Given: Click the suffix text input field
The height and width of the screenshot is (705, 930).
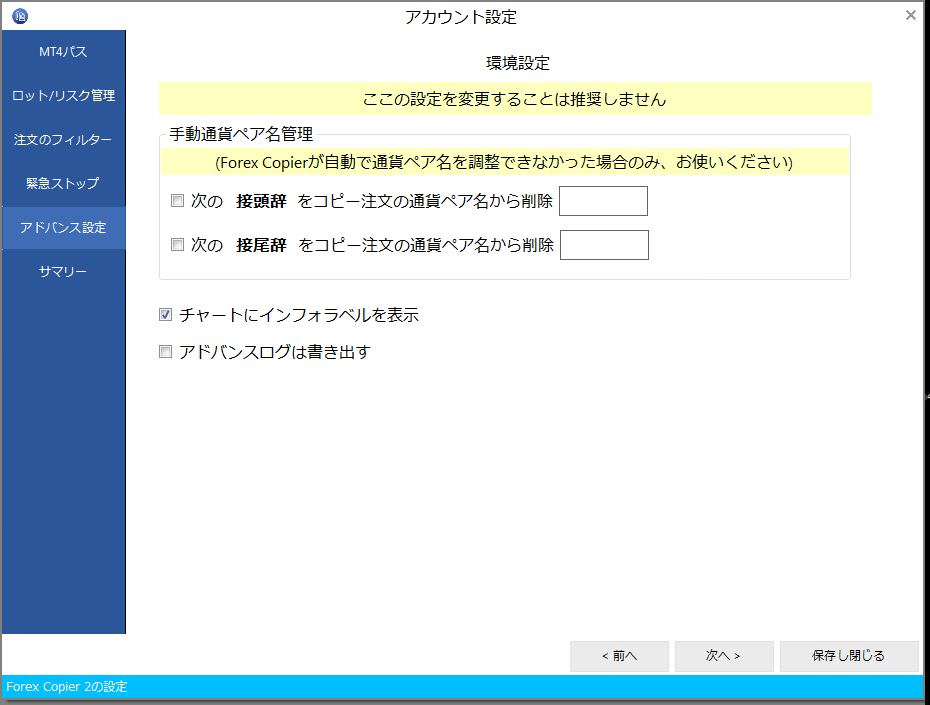Looking at the screenshot, I should [604, 244].
